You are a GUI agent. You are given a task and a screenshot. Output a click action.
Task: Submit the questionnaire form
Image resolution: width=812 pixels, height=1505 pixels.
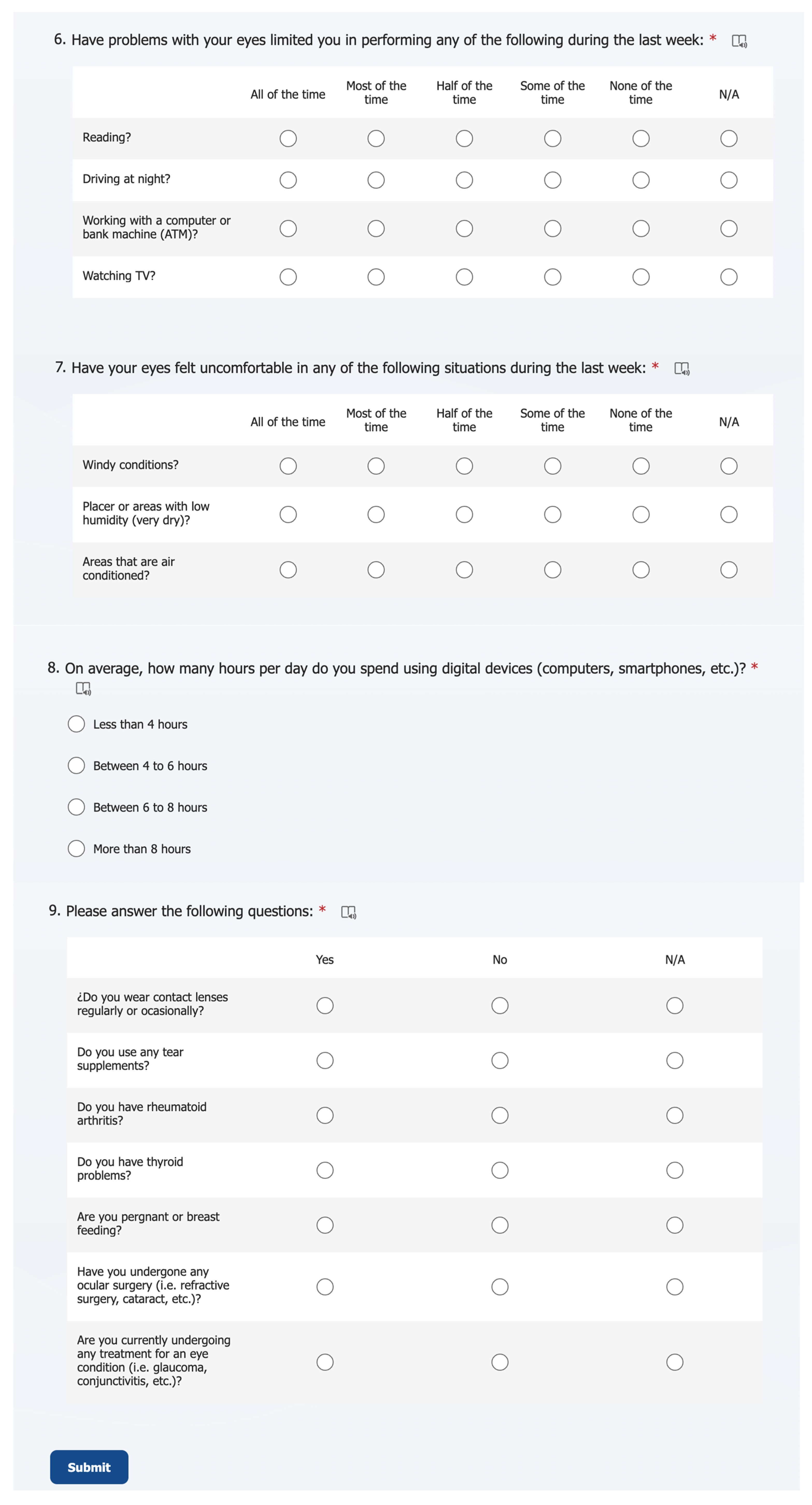(x=89, y=1467)
